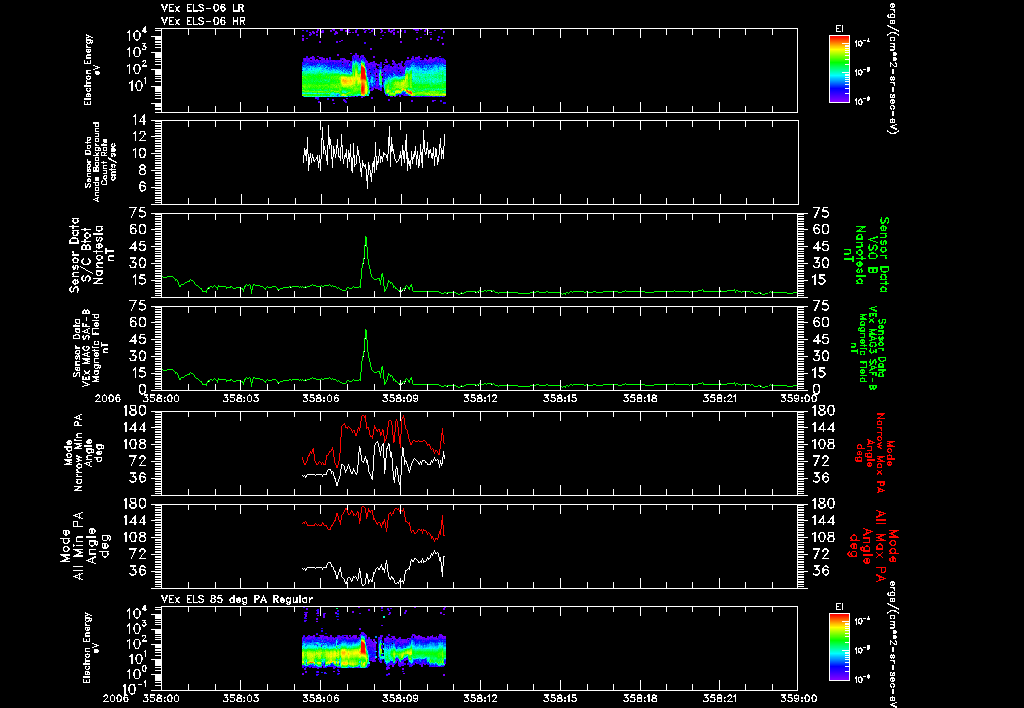Click the red intensity burst in the ELS-06 spectrogram
The width and height of the screenshot is (1024, 708).
click(363, 78)
